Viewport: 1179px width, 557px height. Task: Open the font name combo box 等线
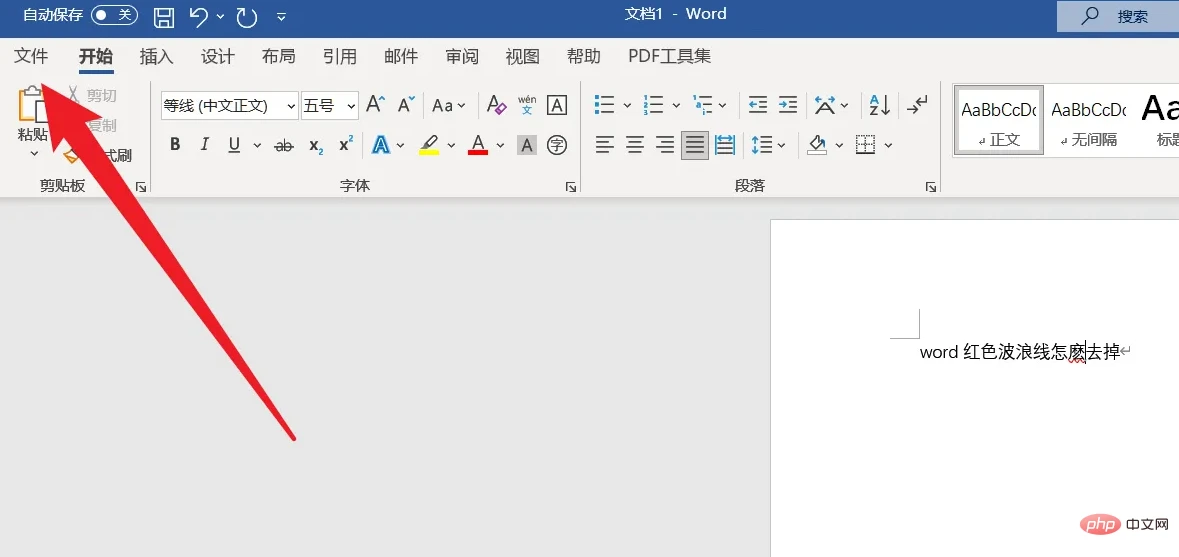pos(229,106)
